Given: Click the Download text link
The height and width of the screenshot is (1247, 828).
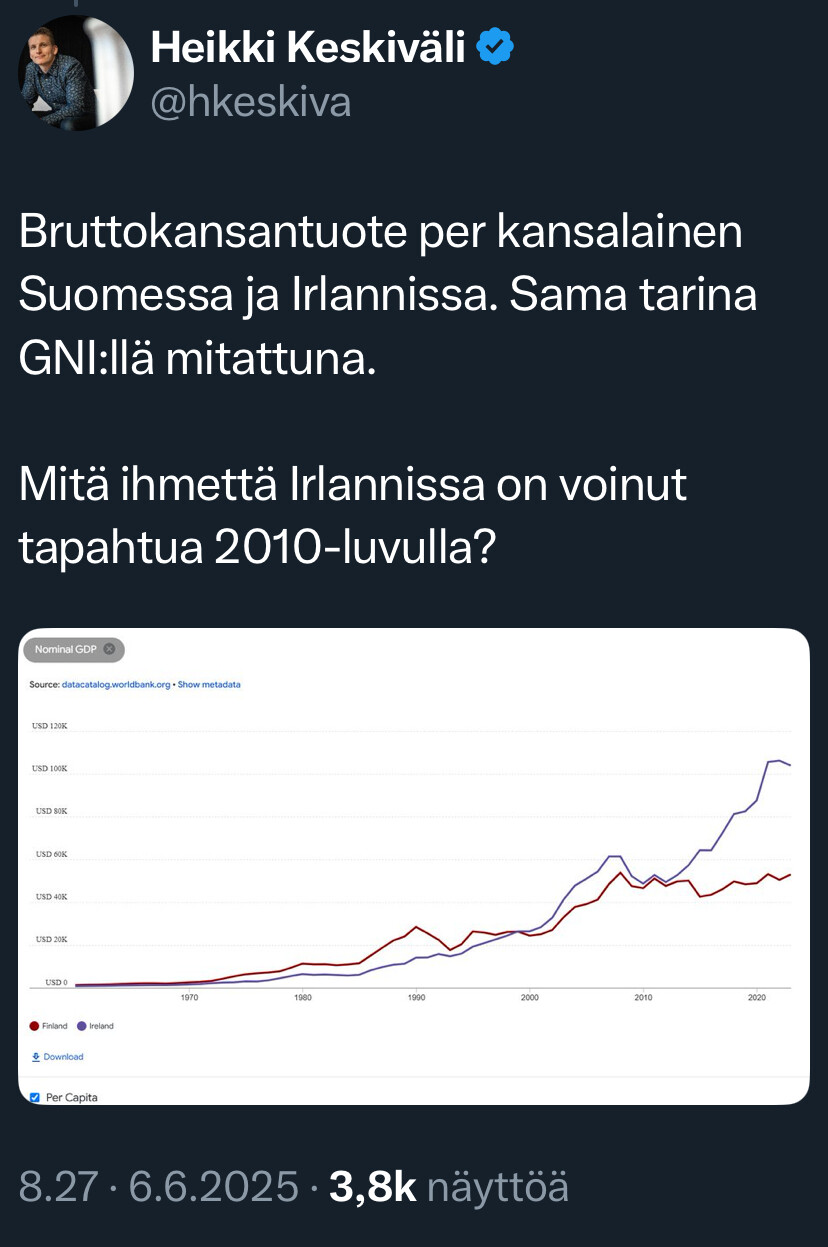Looking at the screenshot, I should coord(63,1056).
